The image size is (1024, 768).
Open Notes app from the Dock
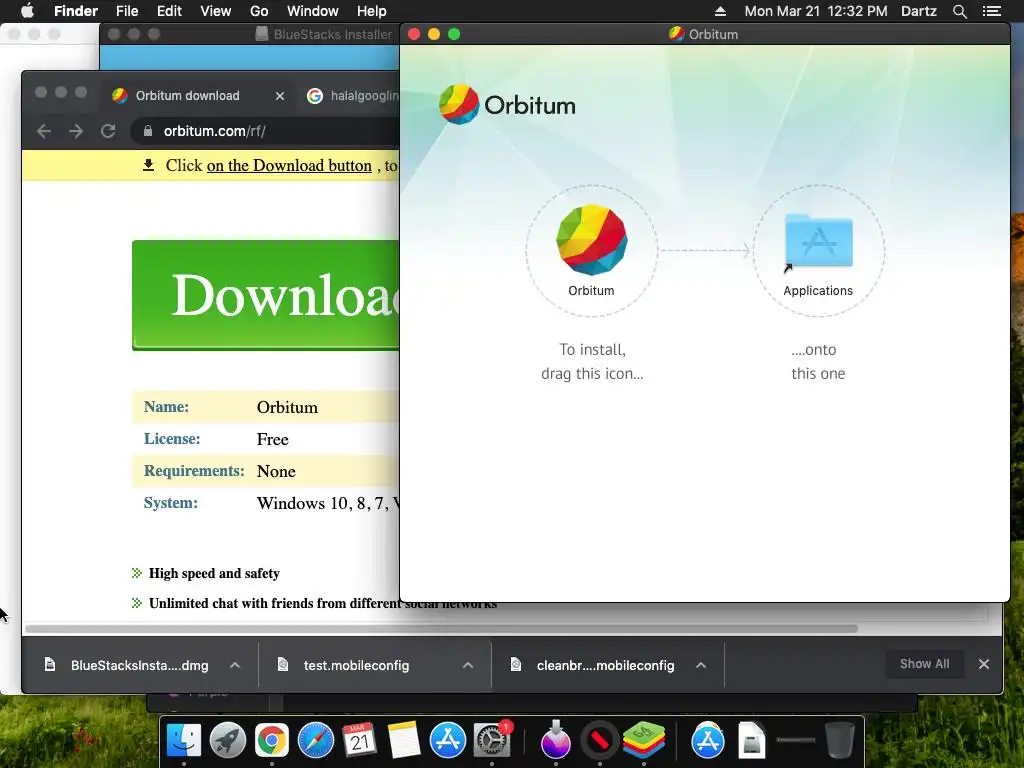coord(404,740)
